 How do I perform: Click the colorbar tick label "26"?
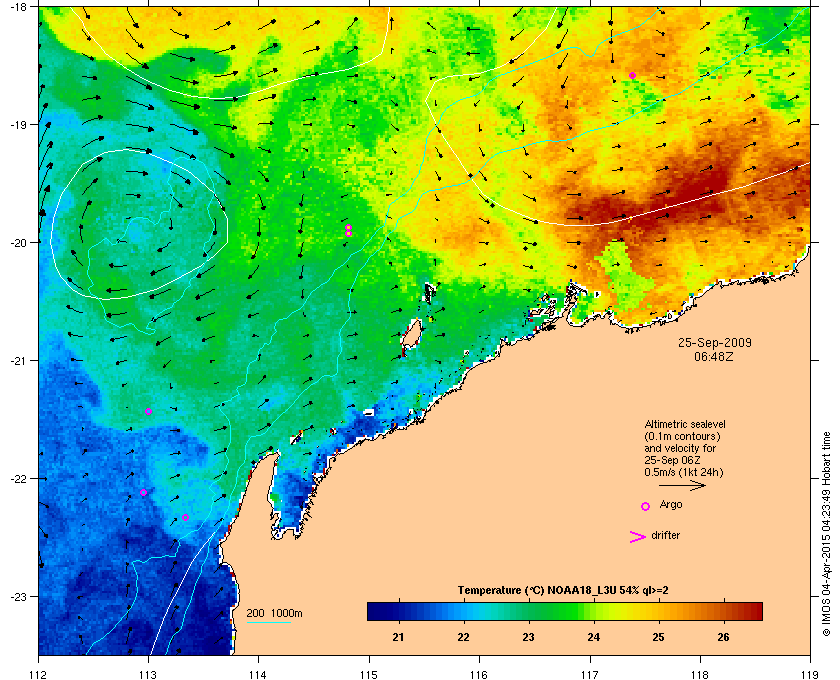coord(724,637)
